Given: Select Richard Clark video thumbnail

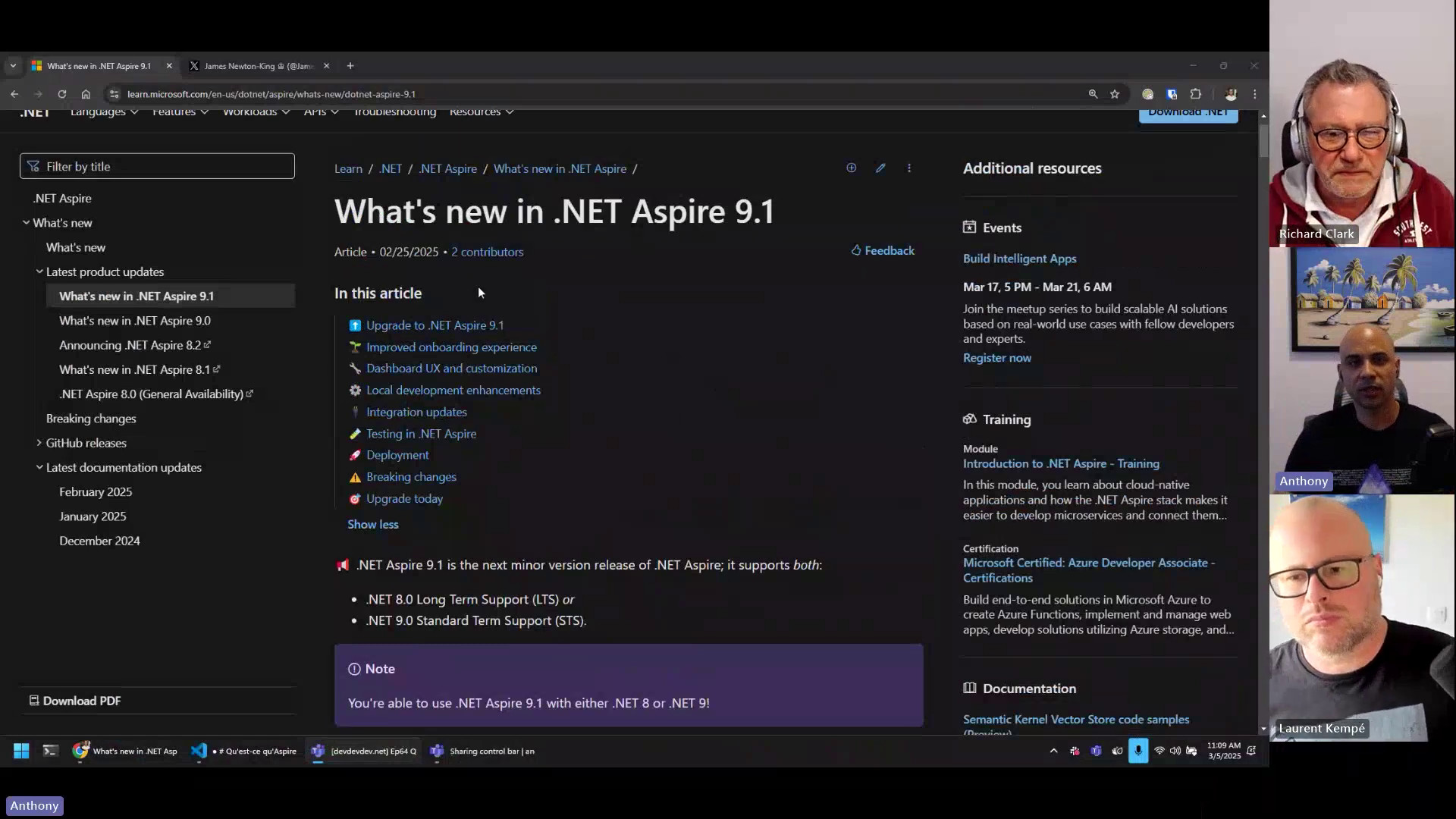Looking at the screenshot, I should (x=1362, y=124).
